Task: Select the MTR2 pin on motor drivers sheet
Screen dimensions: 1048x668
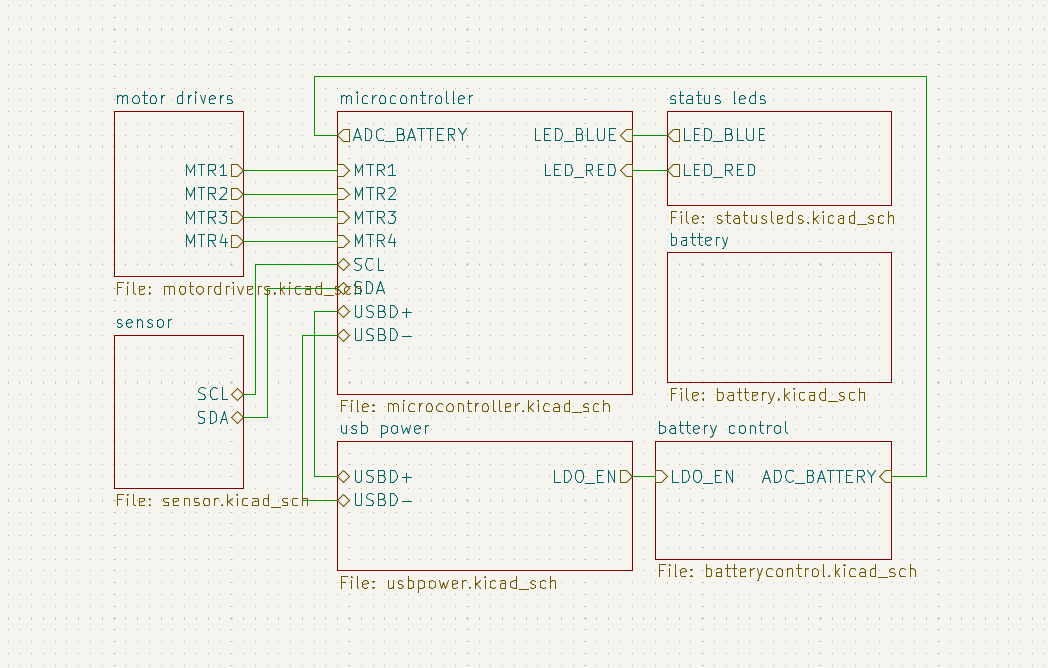Action: 214,194
